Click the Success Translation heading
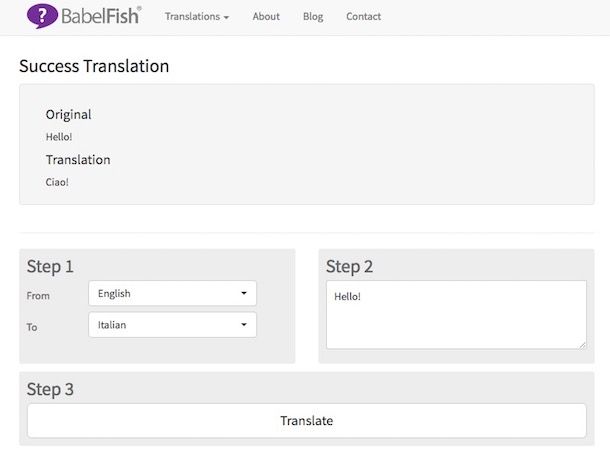This screenshot has width=610, height=459. (94, 67)
